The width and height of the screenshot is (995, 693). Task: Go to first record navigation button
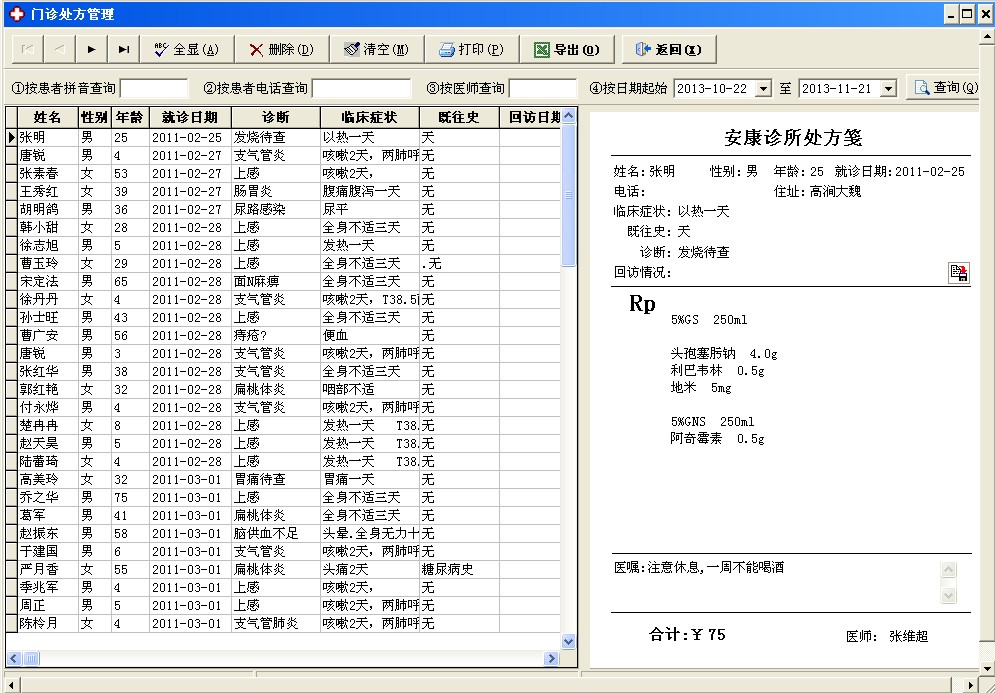[x=28, y=50]
